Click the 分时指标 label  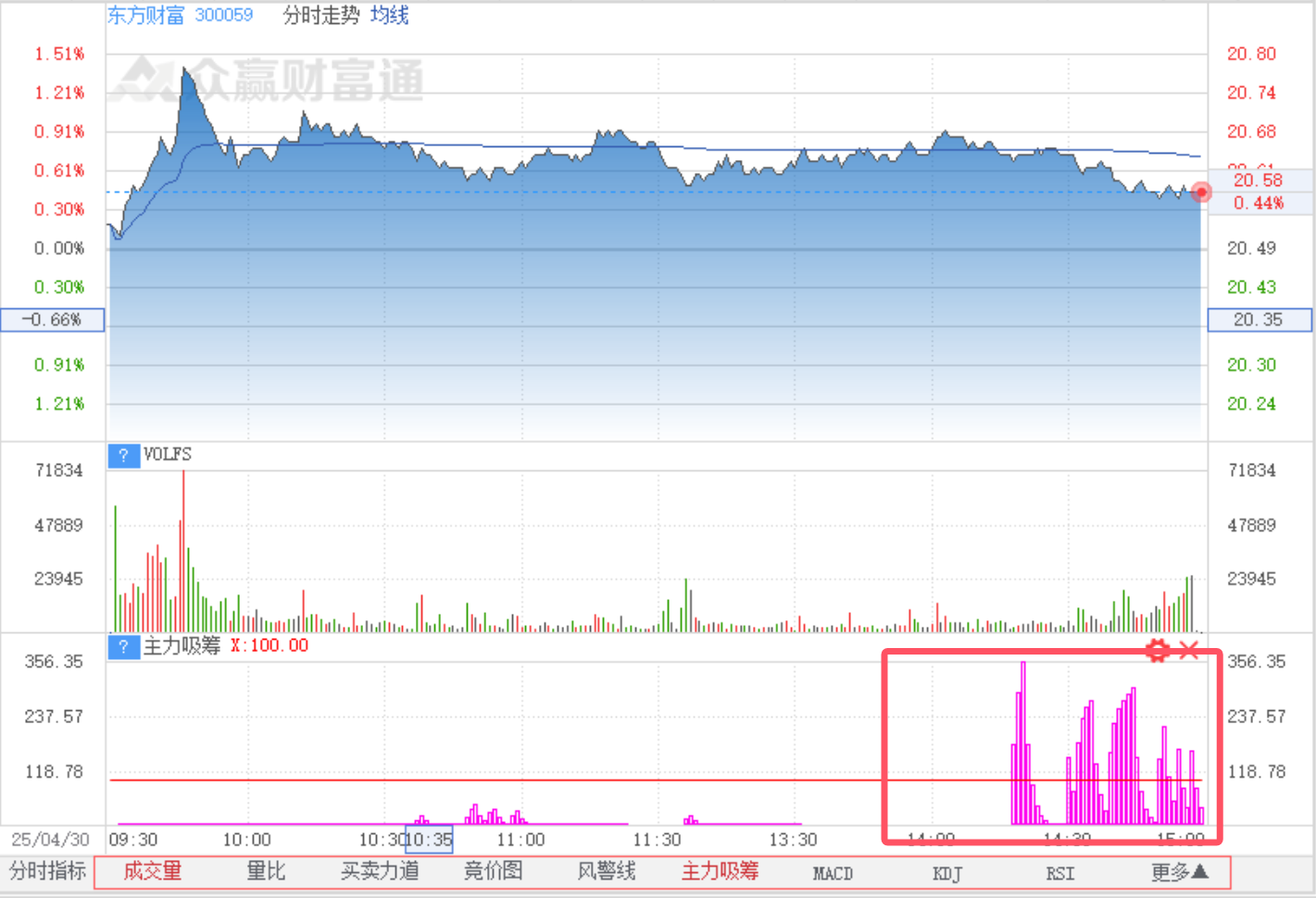(x=47, y=871)
